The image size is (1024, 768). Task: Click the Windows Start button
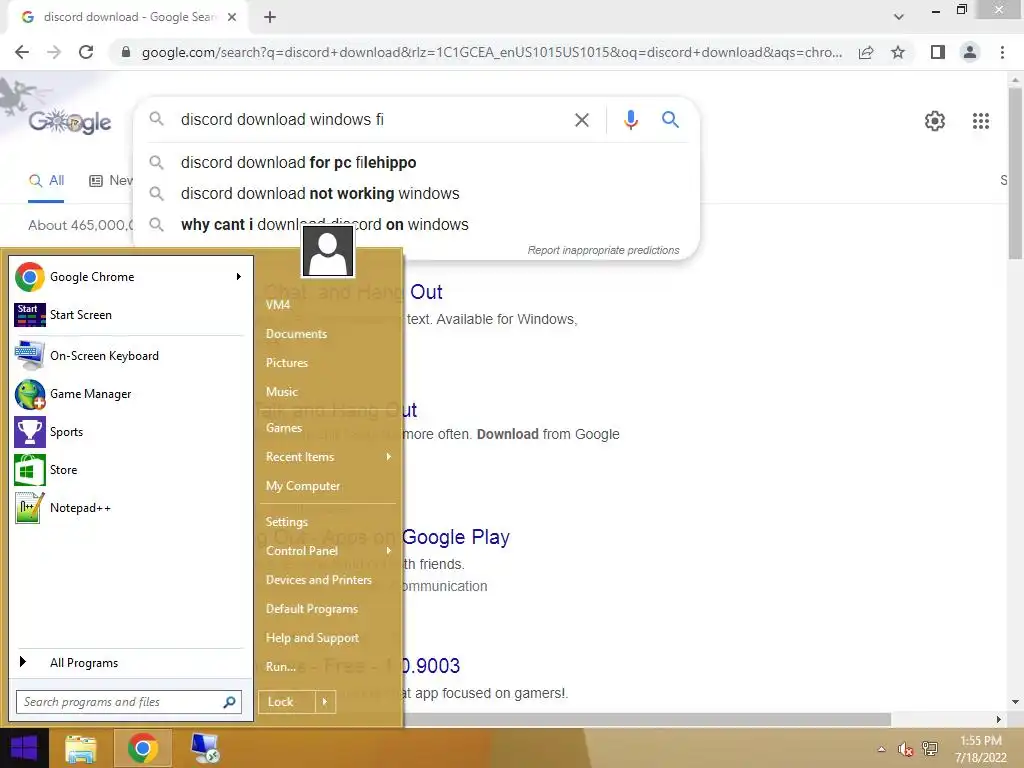24,748
